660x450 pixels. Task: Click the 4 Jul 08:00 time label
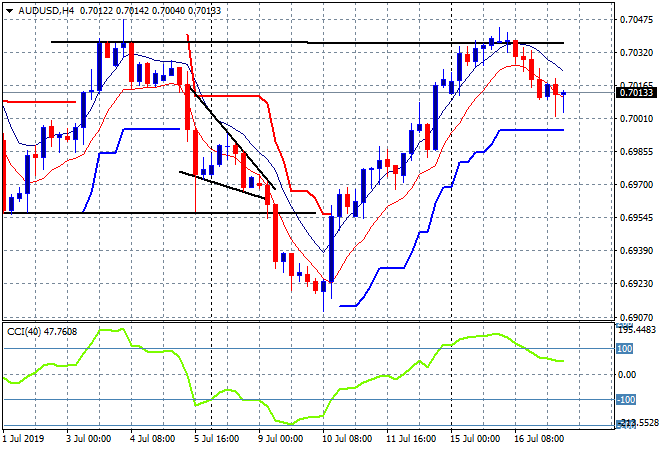[x=152, y=439]
